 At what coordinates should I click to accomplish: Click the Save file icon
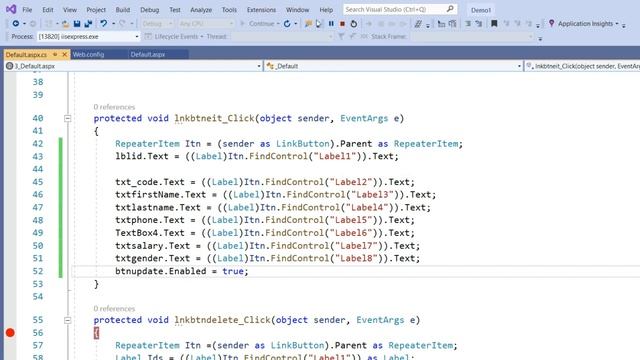pos(77,24)
